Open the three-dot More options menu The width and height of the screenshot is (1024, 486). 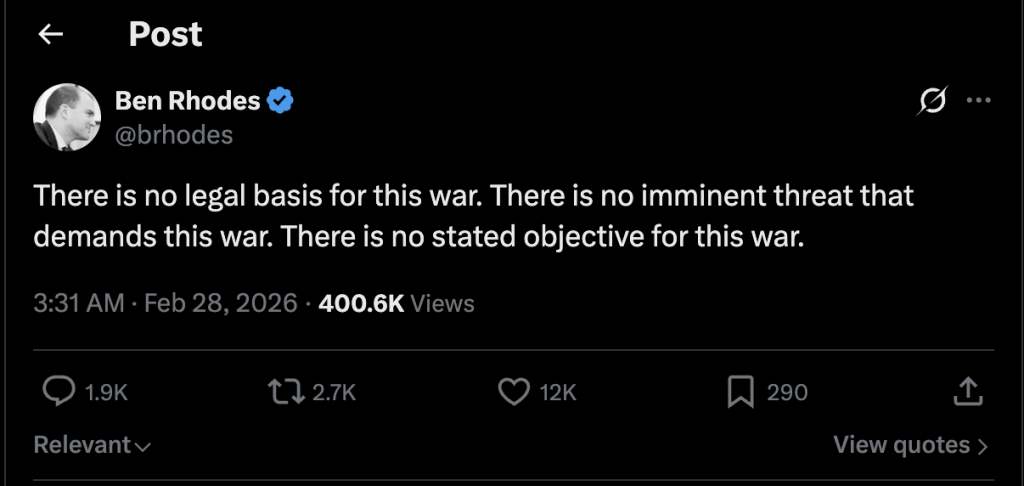[979, 100]
